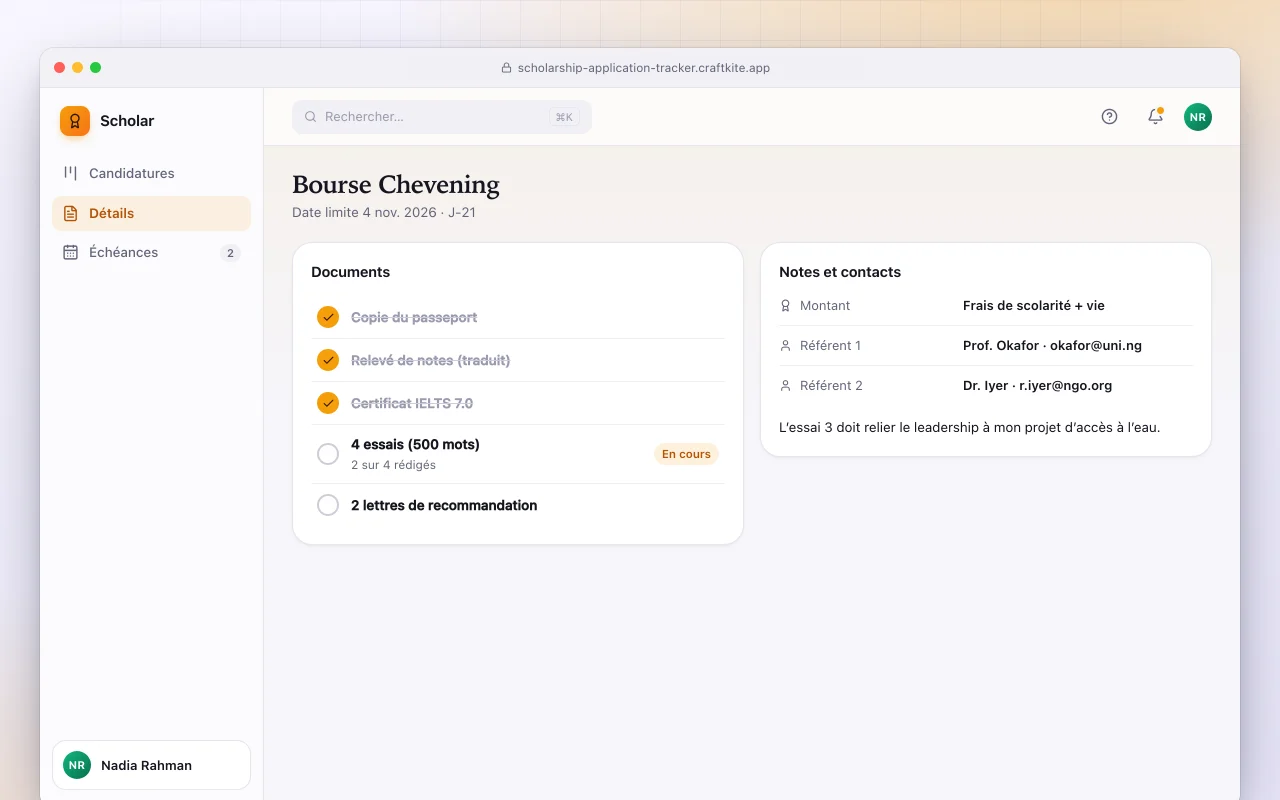Open the Candidatures section

tap(151, 173)
